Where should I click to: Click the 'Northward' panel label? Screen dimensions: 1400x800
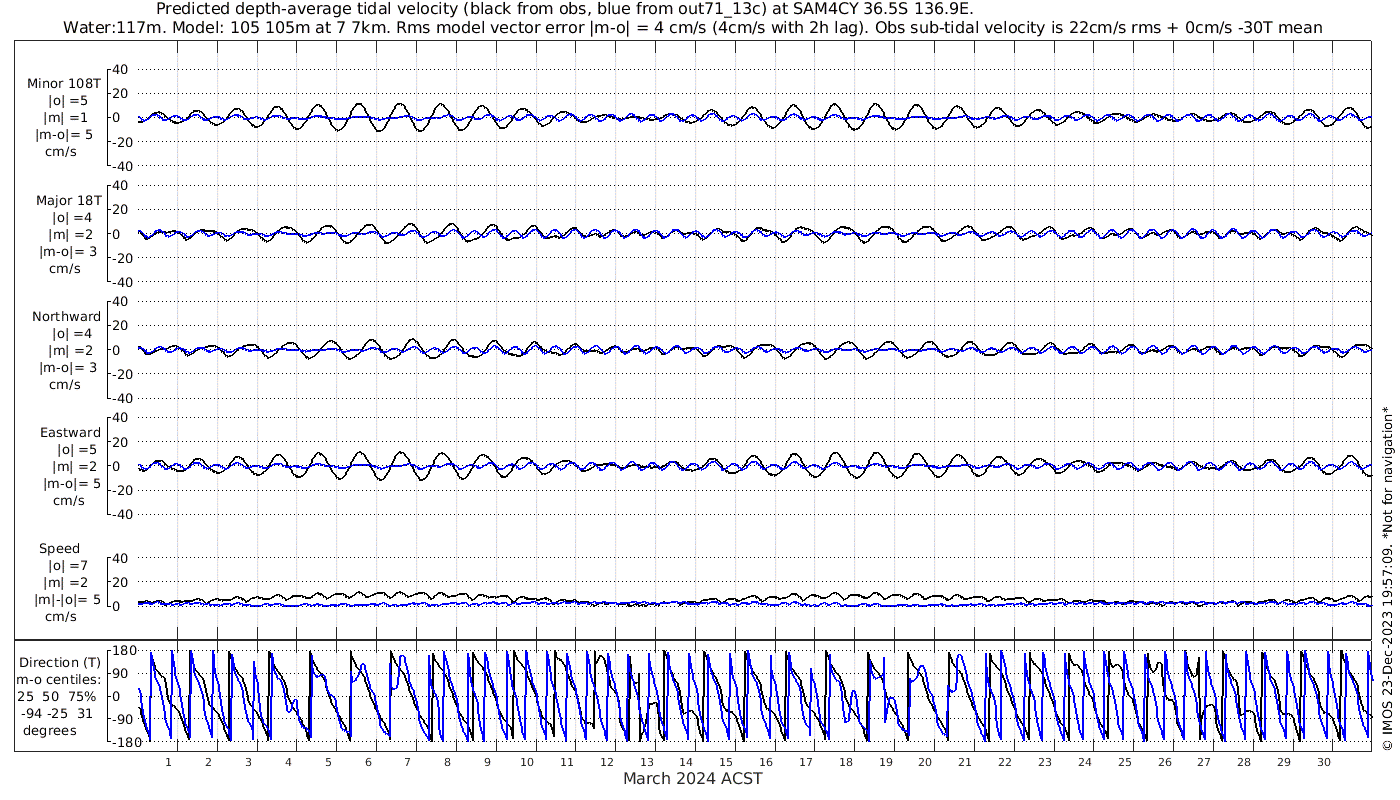(67, 316)
